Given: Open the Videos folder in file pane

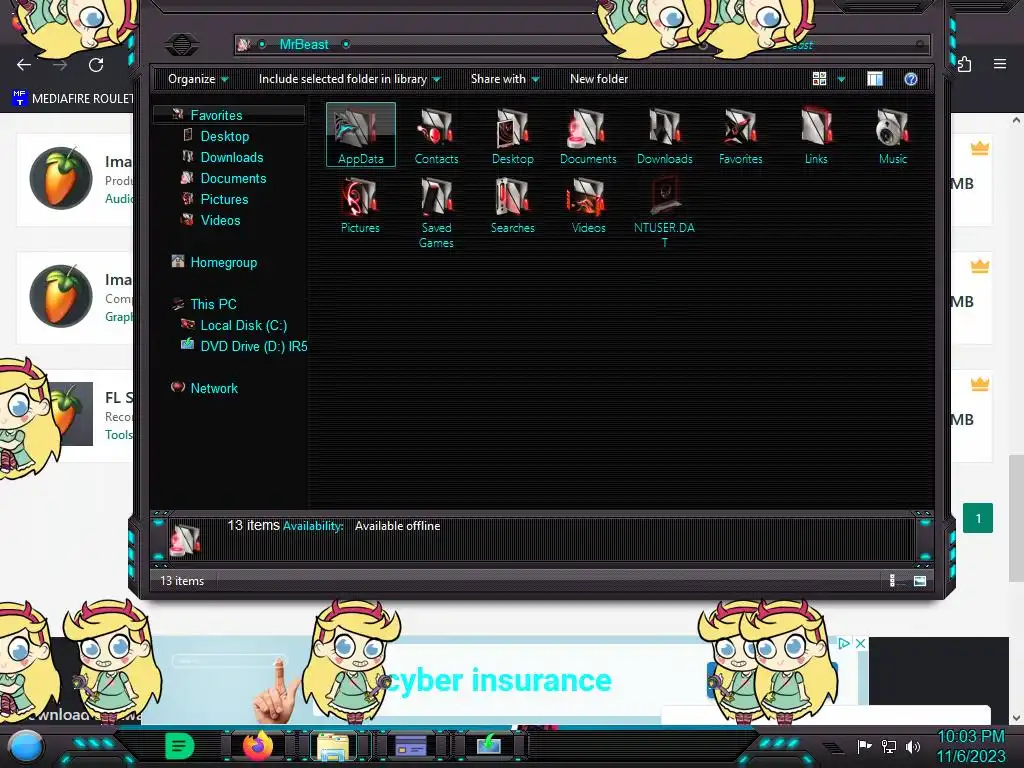Looking at the screenshot, I should [588, 205].
